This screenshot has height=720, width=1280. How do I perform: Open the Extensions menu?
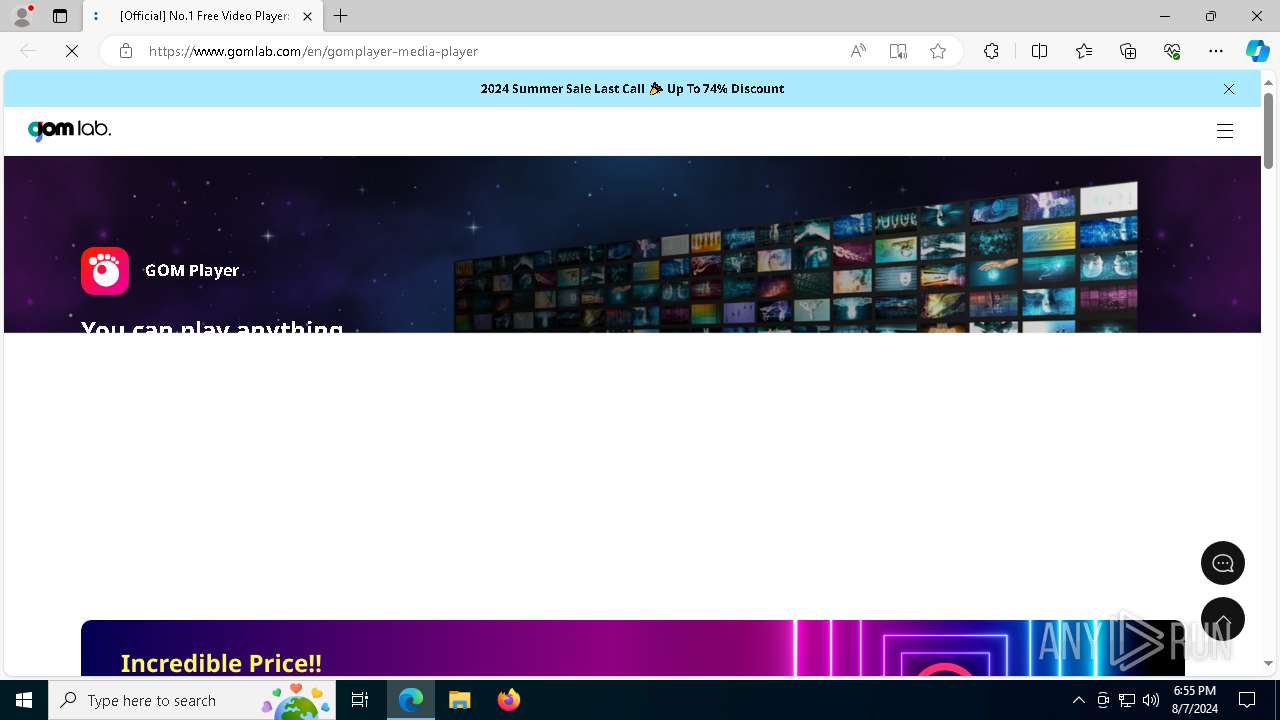point(991,51)
